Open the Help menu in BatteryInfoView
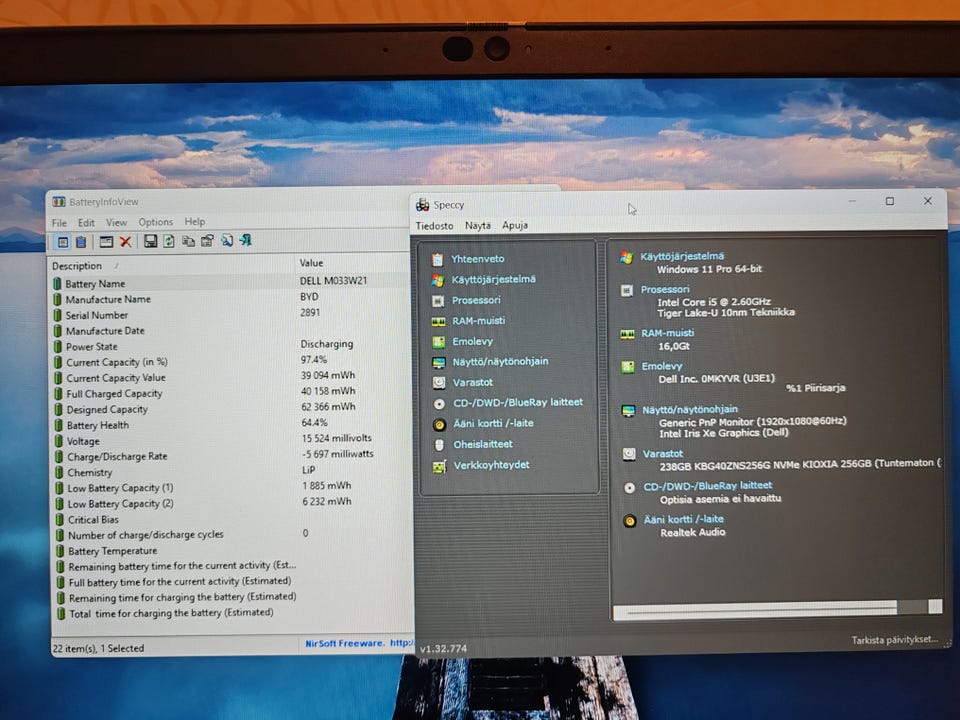960x720 pixels. click(x=195, y=222)
